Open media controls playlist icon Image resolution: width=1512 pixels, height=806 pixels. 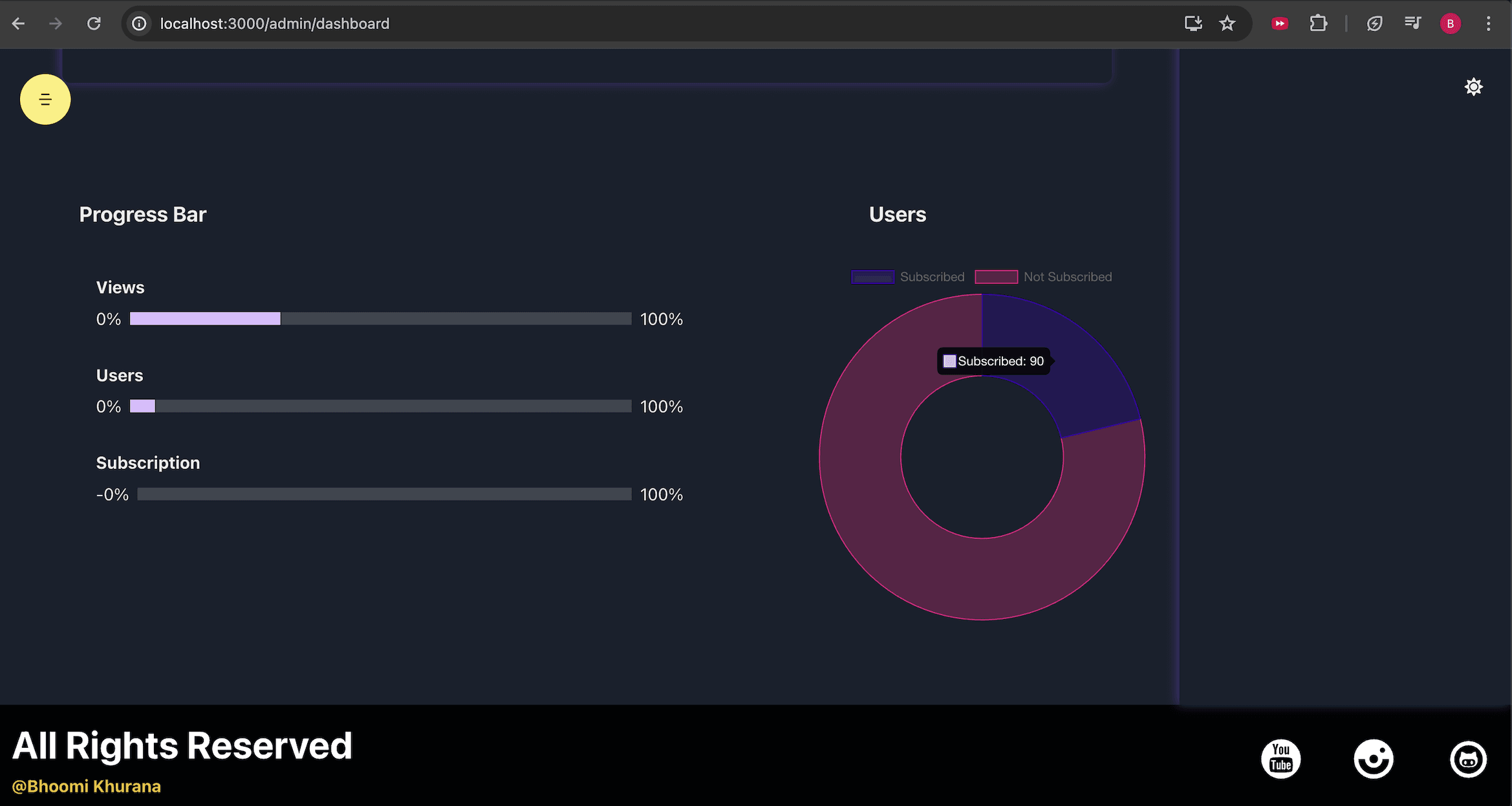tap(1412, 24)
